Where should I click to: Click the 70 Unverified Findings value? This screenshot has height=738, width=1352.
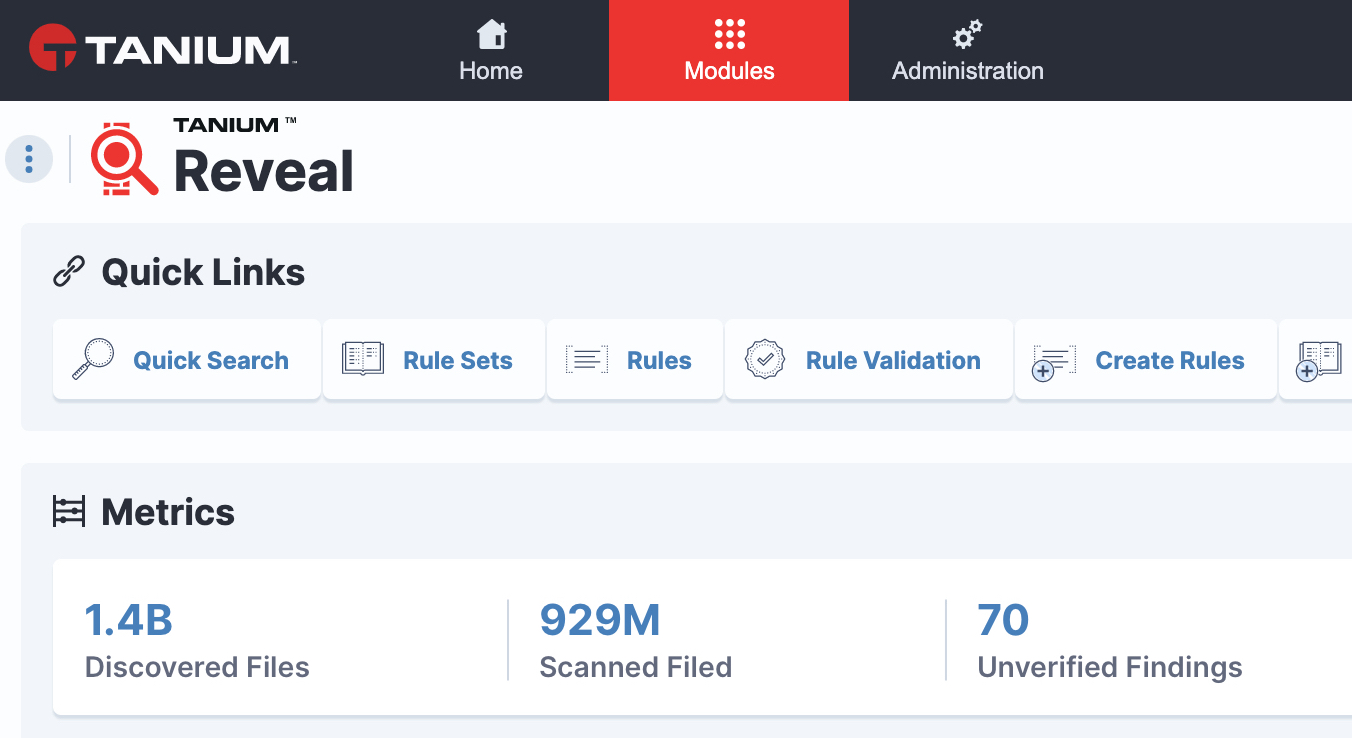point(1003,620)
